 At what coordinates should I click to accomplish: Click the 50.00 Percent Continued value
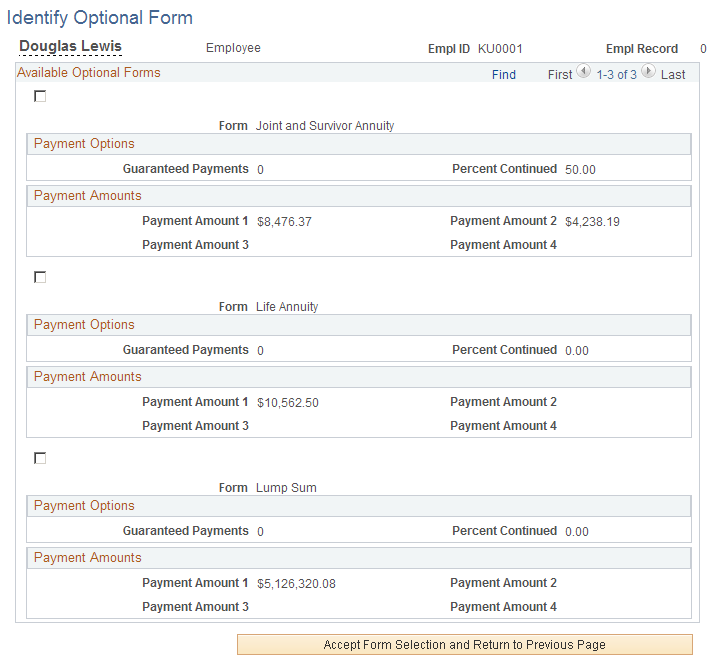(x=580, y=170)
